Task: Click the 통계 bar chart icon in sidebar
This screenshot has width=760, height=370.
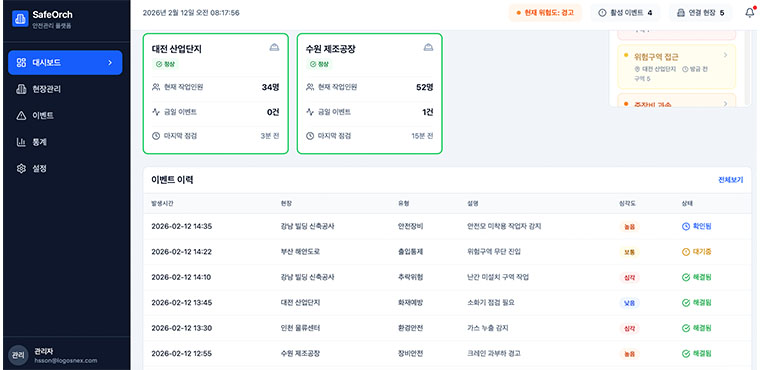Action: tap(21, 142)
